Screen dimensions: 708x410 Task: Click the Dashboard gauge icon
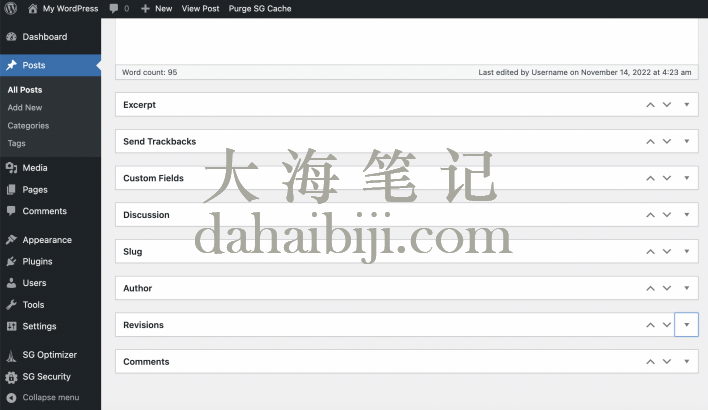11,37
